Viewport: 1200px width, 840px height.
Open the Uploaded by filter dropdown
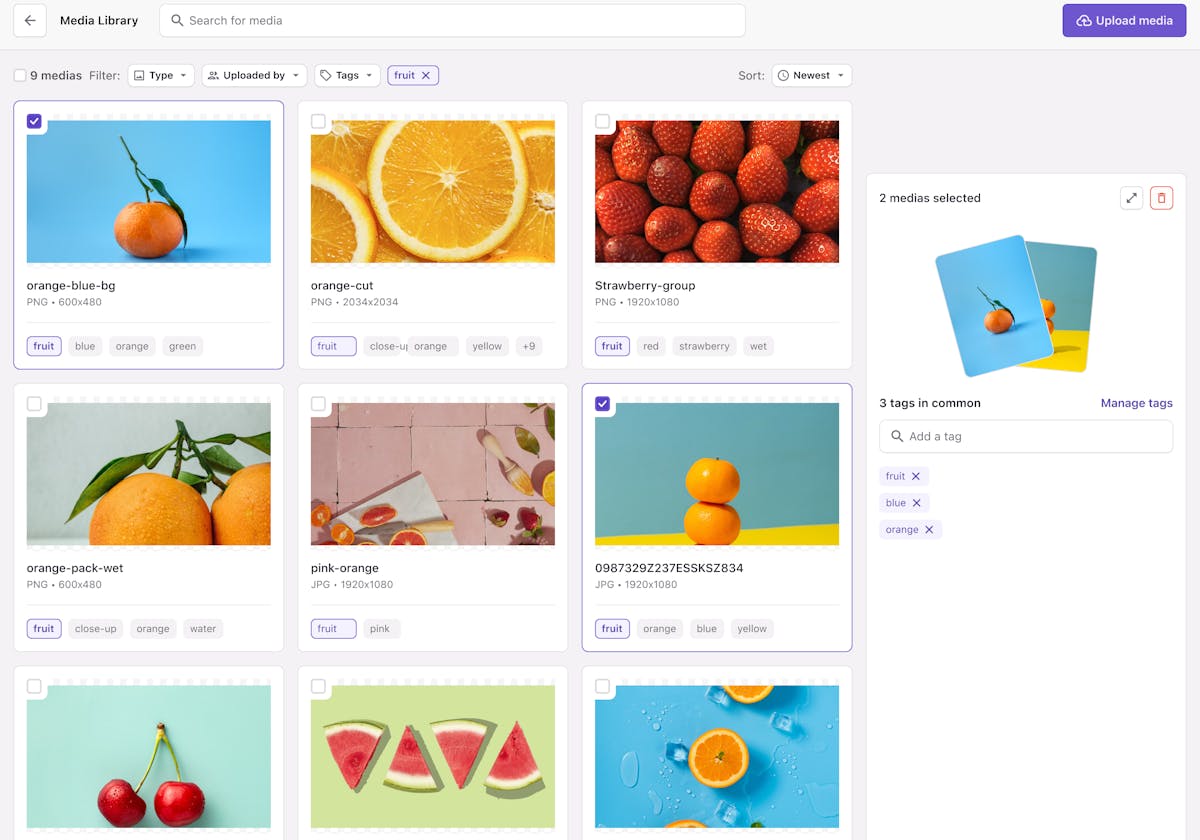click(x=254, y=75)
